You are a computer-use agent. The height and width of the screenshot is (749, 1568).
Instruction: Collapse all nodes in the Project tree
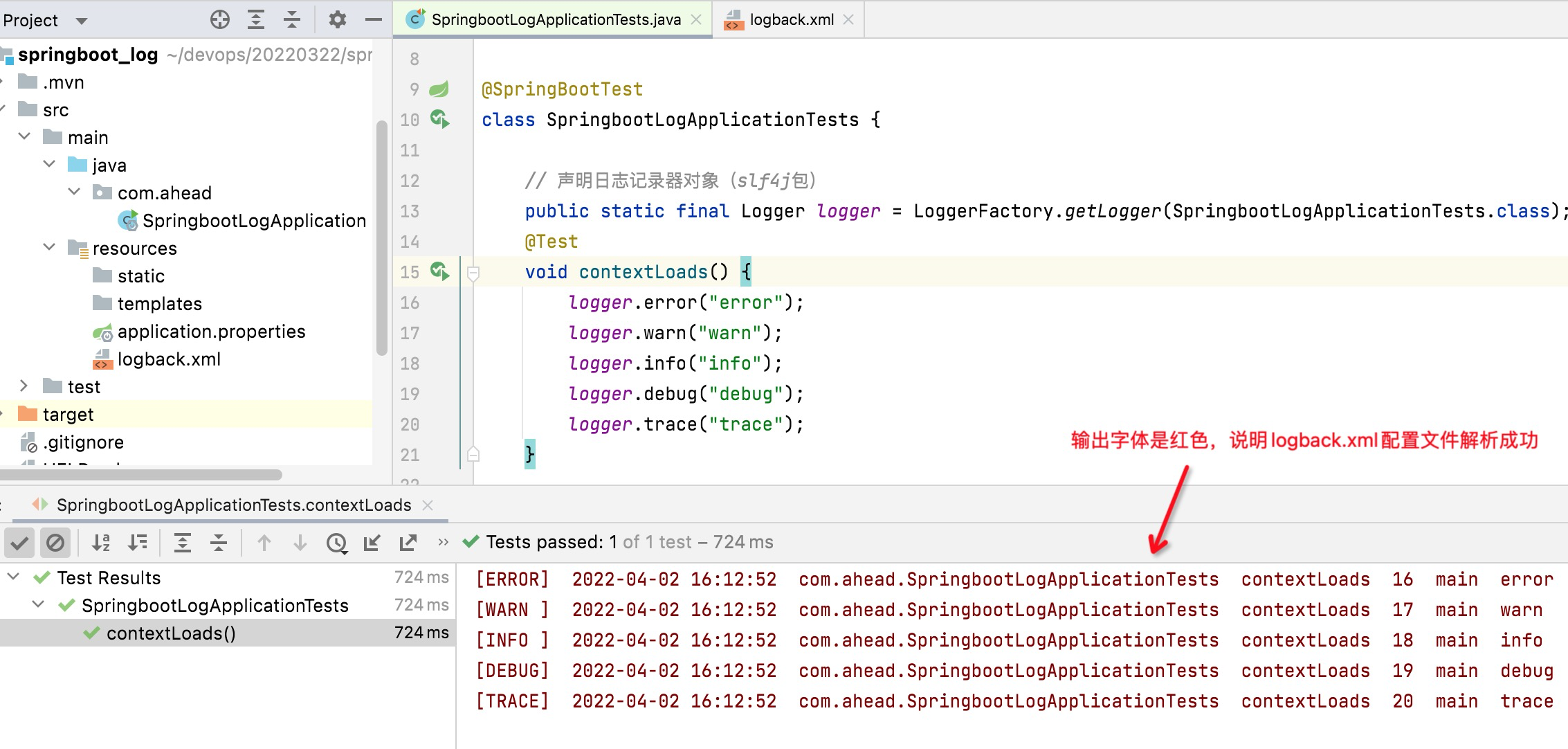click(x=291, y=19)
